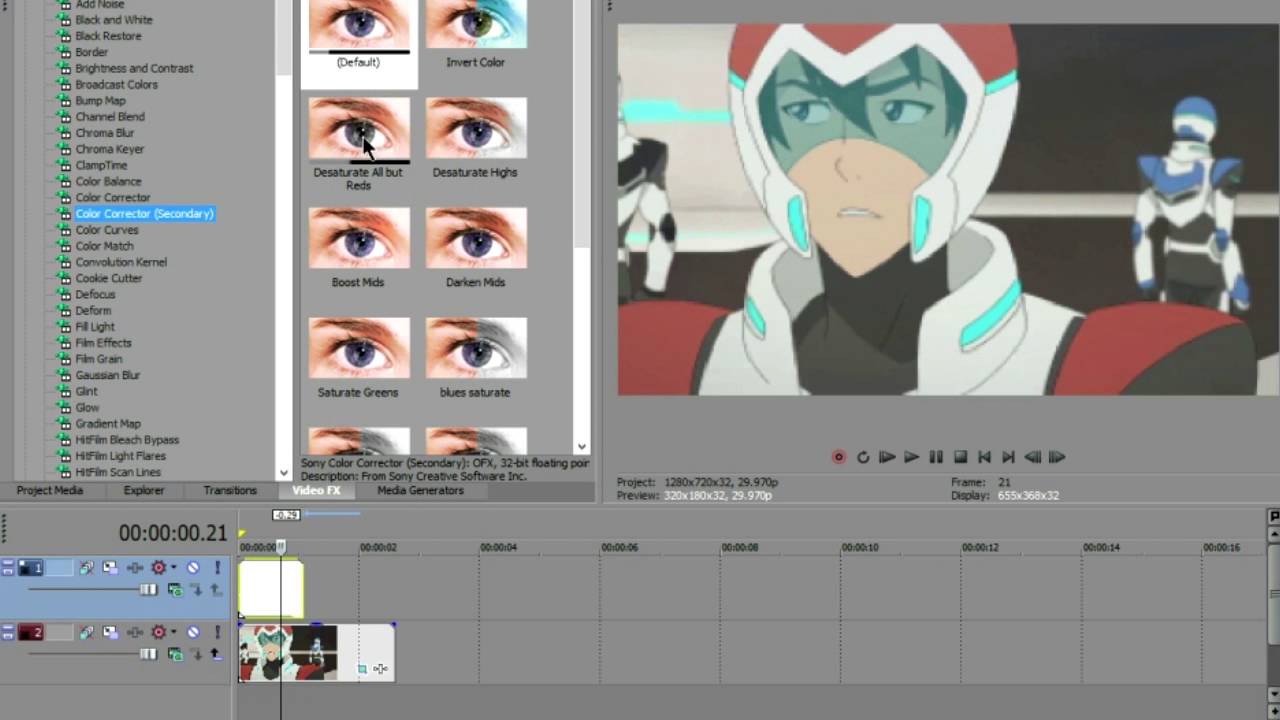Click the track 2 level slider handle
The image size is (1280, 720).
[x=149, y=654]
